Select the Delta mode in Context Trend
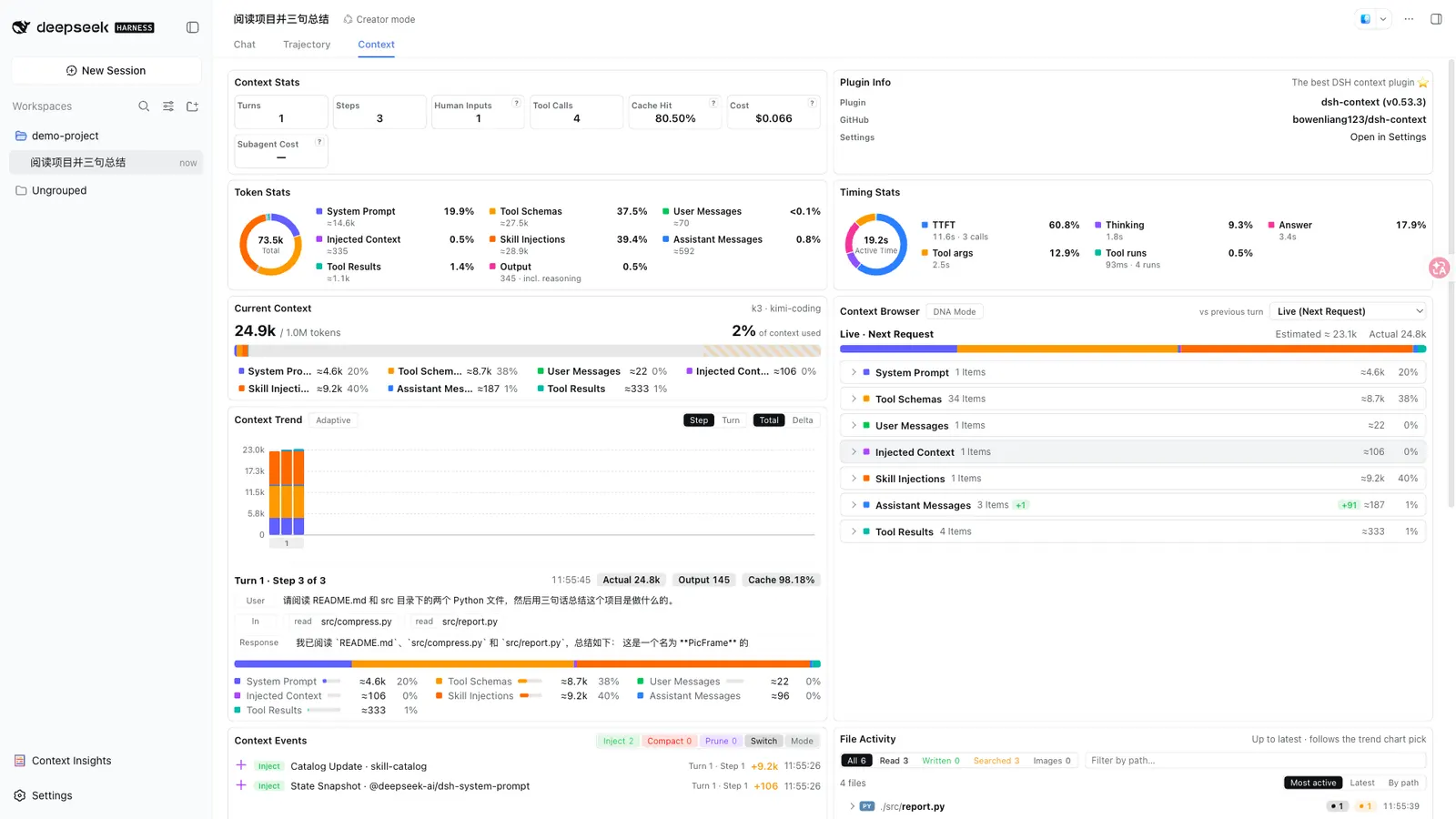 803,420
